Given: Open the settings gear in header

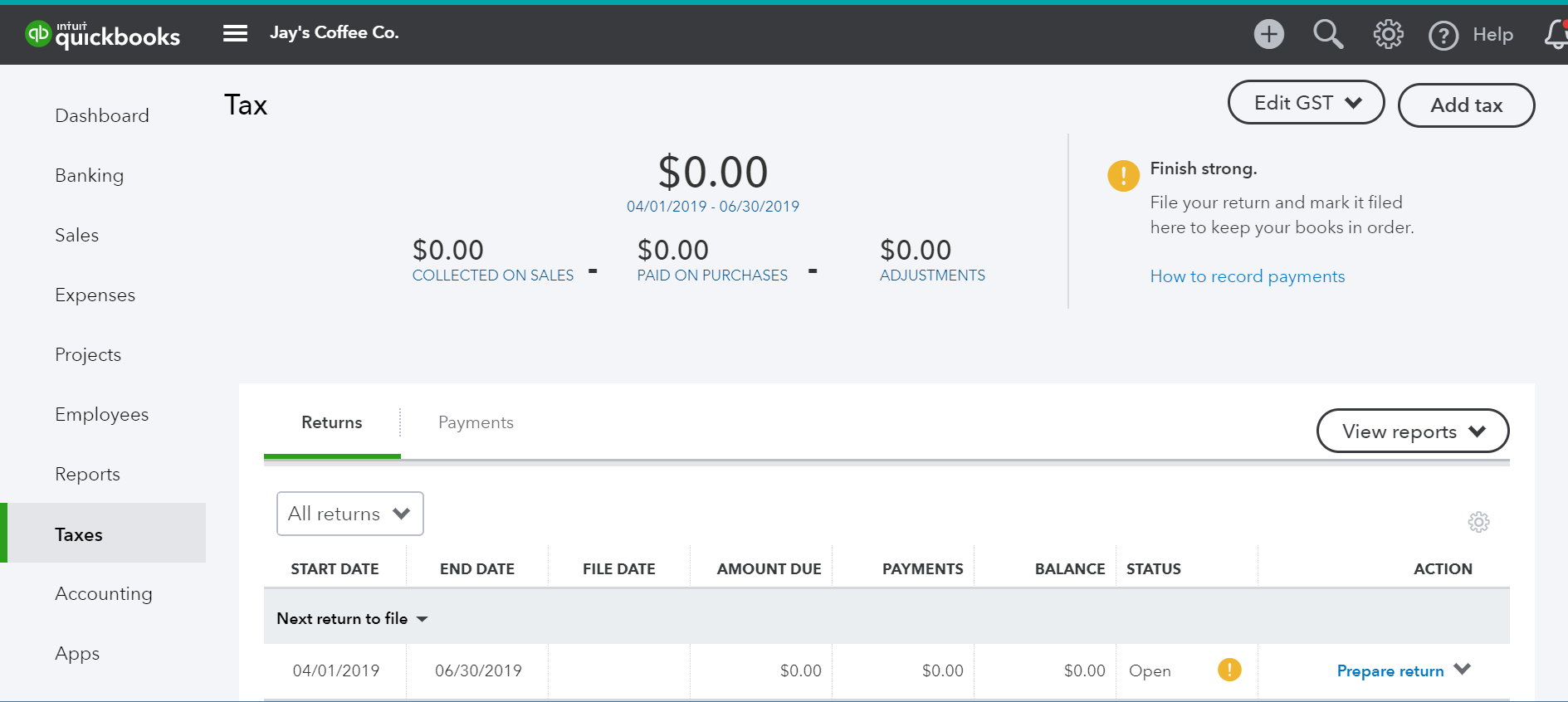Looking at the screenshot, I should coord(1388,34).
